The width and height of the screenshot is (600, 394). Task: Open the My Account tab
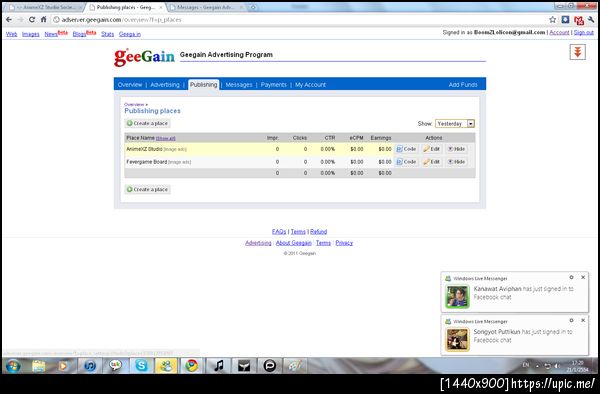pos(310,85)
